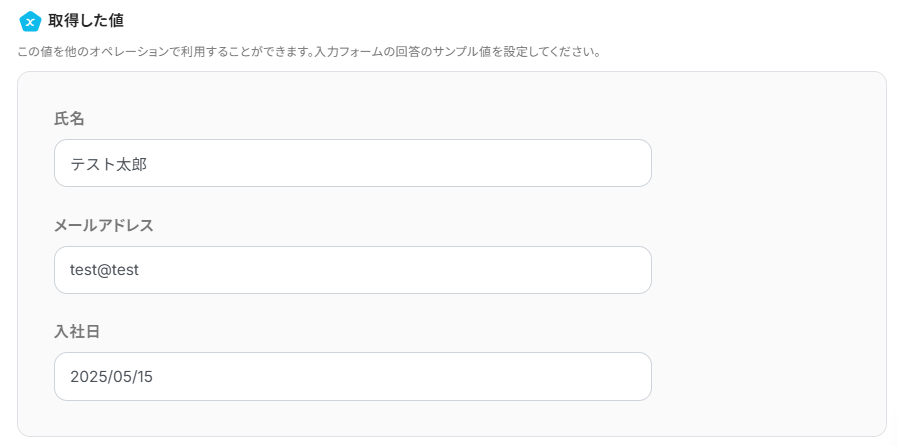Click the 2025/05/15 date value

coord(111,376)
